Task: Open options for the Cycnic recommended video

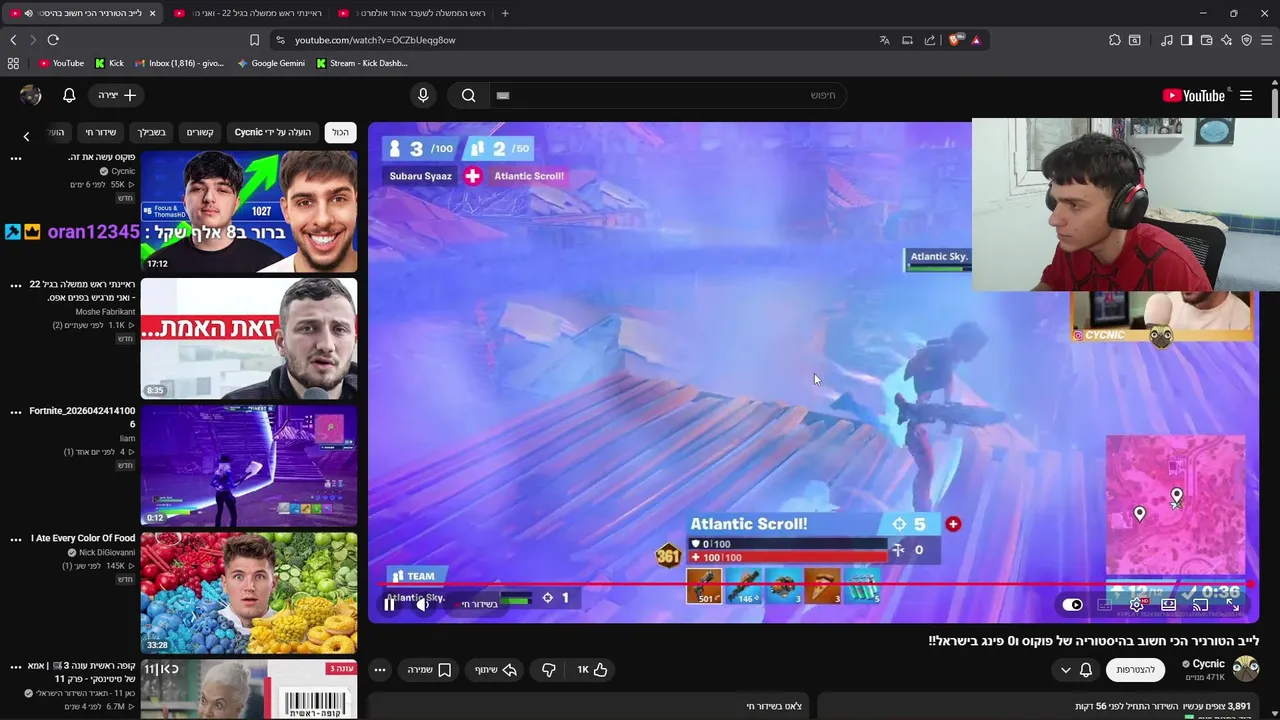Action: click(x=16, y=158)
